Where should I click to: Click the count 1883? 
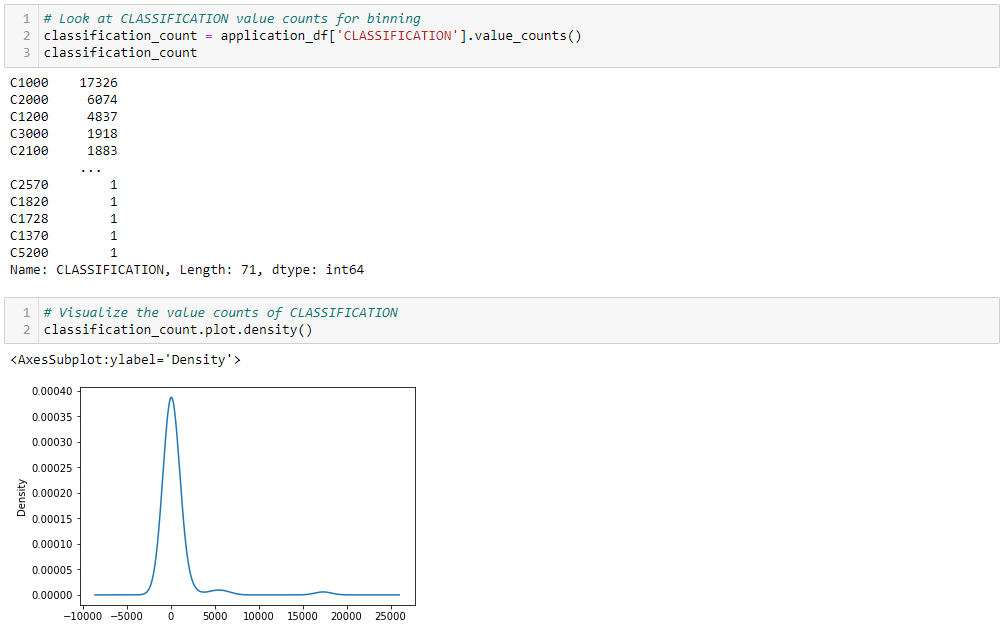click(x=102, y=151)
